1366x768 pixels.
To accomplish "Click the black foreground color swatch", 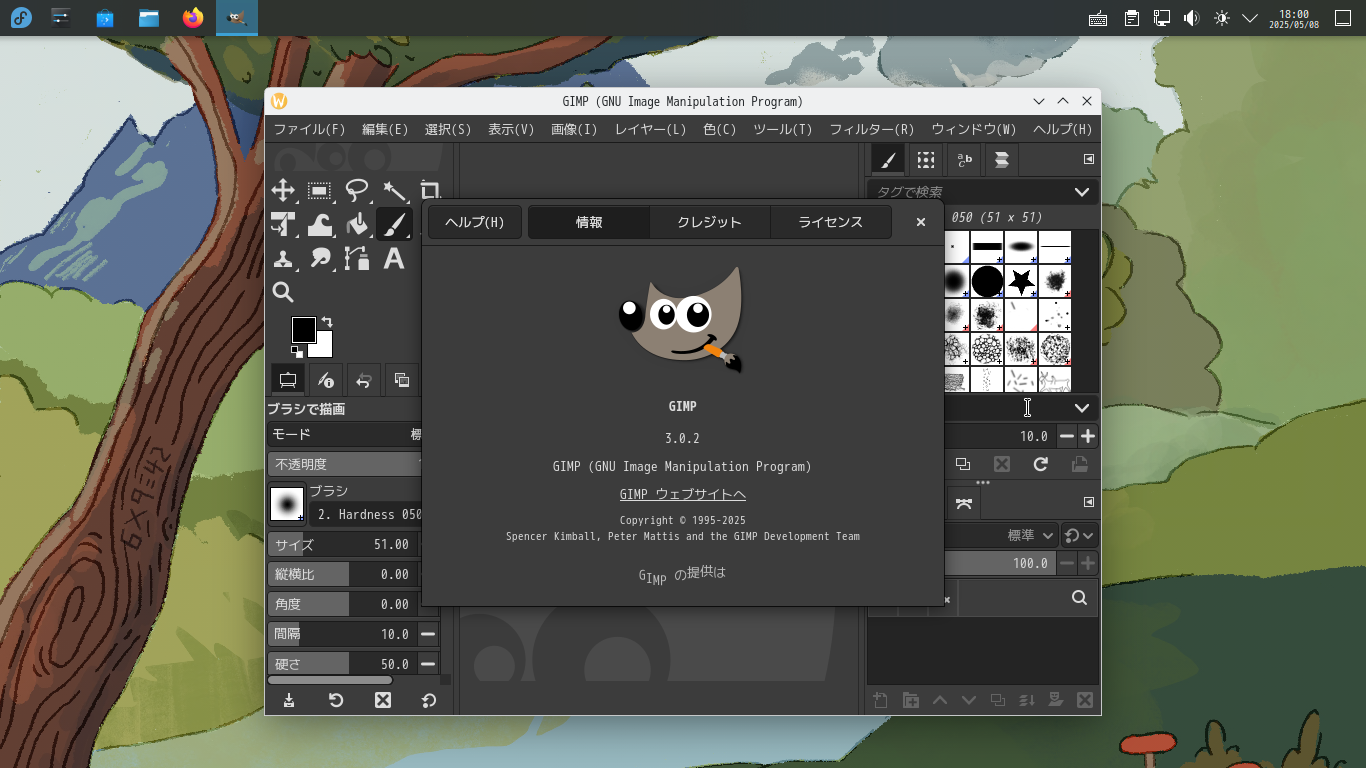I will [303, 329].
